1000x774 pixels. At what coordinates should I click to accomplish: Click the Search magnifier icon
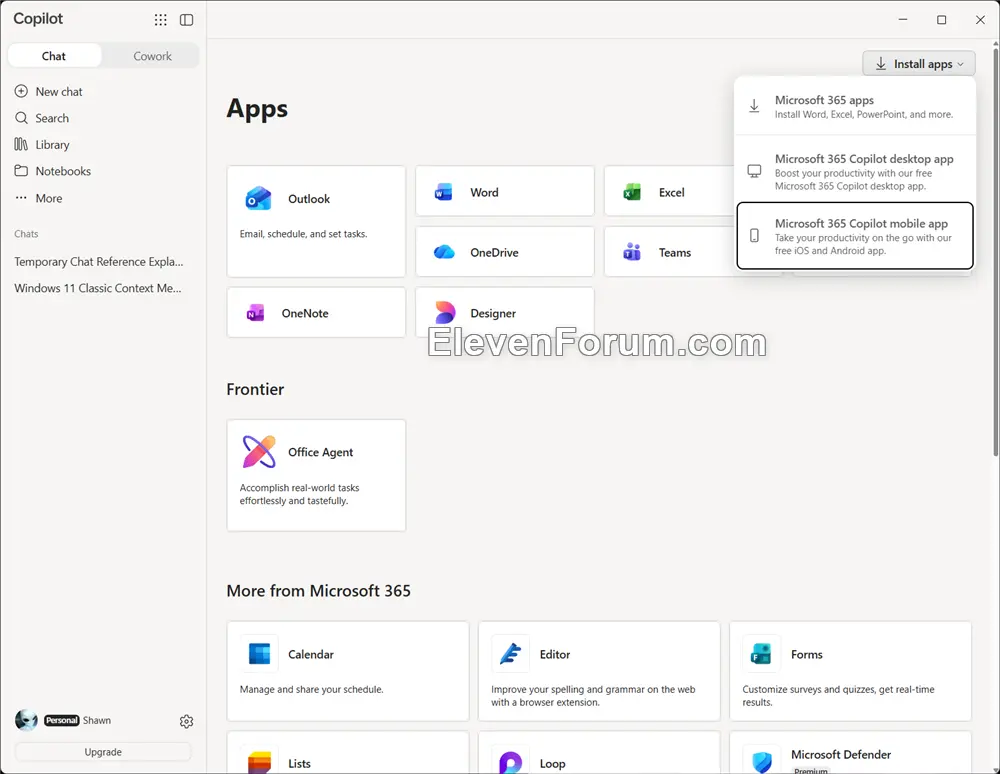coord(21,118)
